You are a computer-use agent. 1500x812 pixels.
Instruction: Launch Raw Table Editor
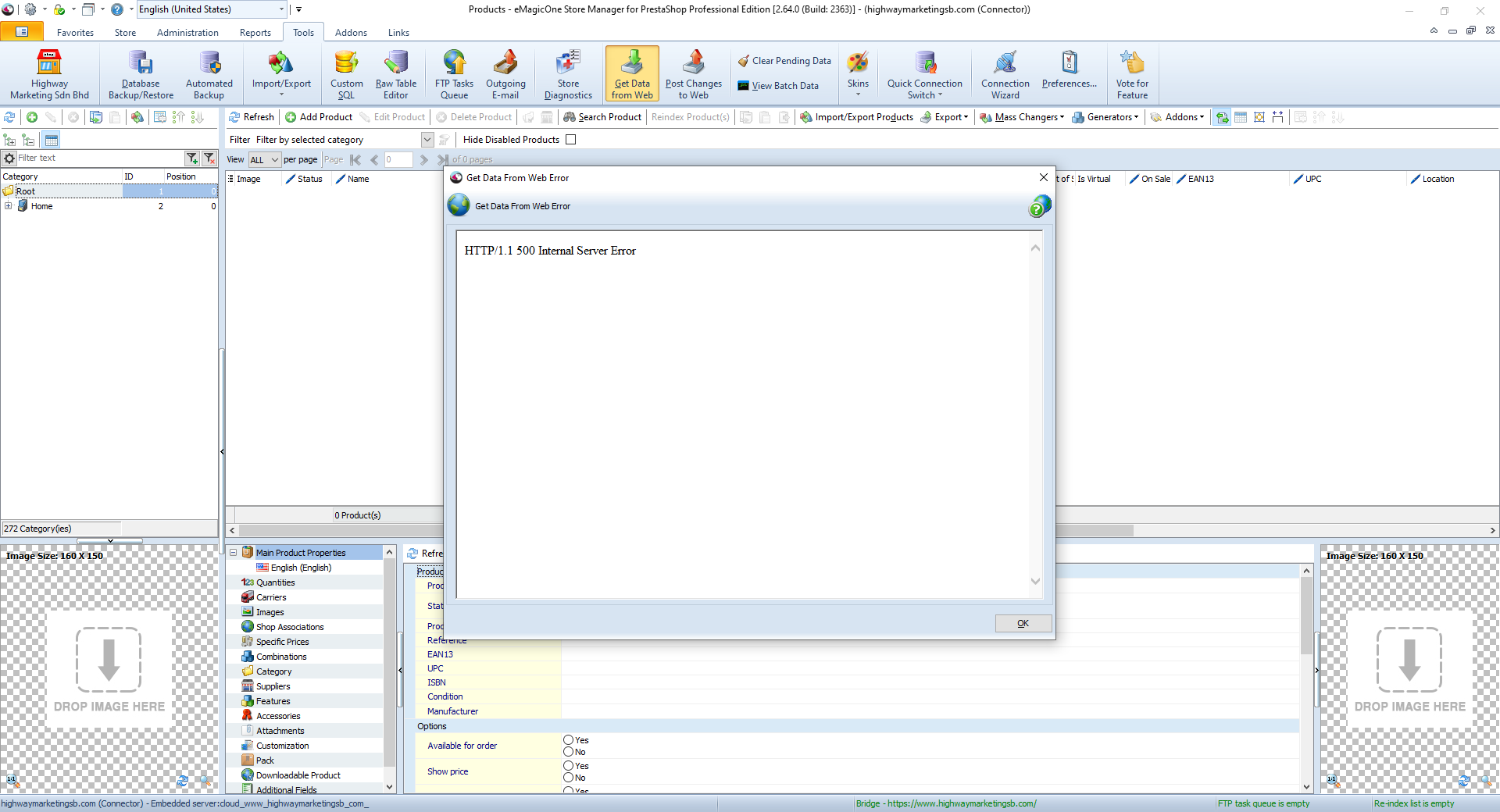(x=395, y=74)
